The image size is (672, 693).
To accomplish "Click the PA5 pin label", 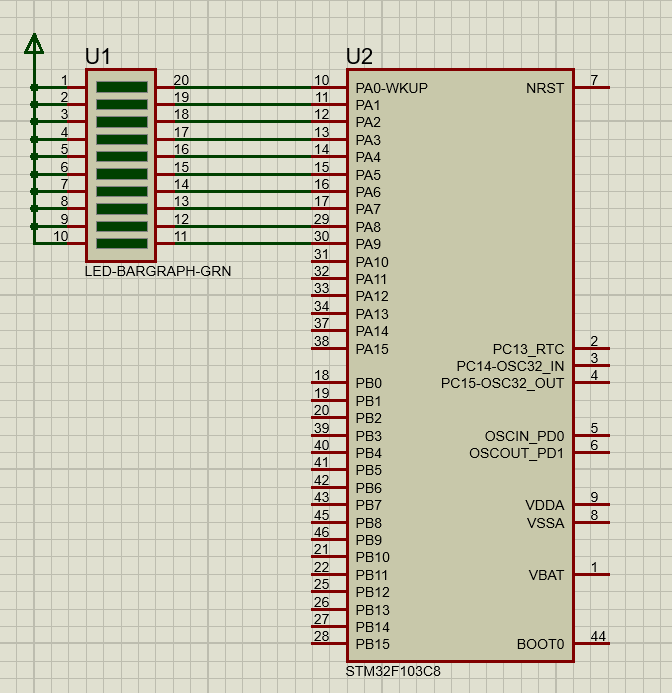I will point(368,175).
